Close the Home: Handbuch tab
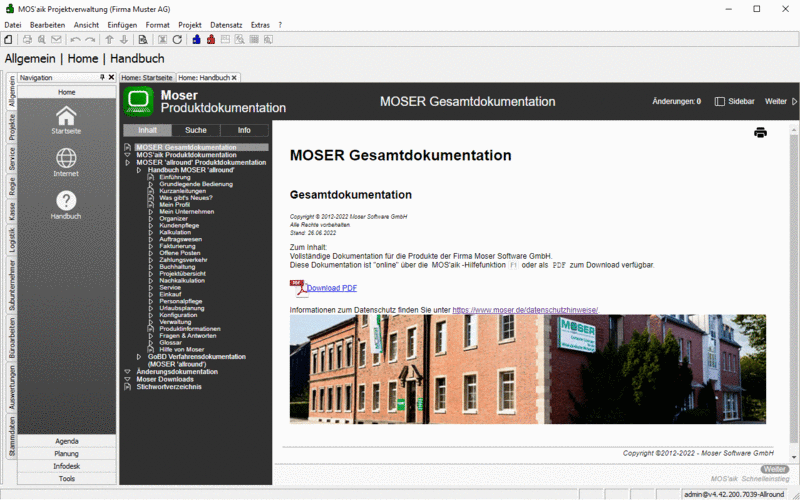The image size is (800, 500). [234, 78]
